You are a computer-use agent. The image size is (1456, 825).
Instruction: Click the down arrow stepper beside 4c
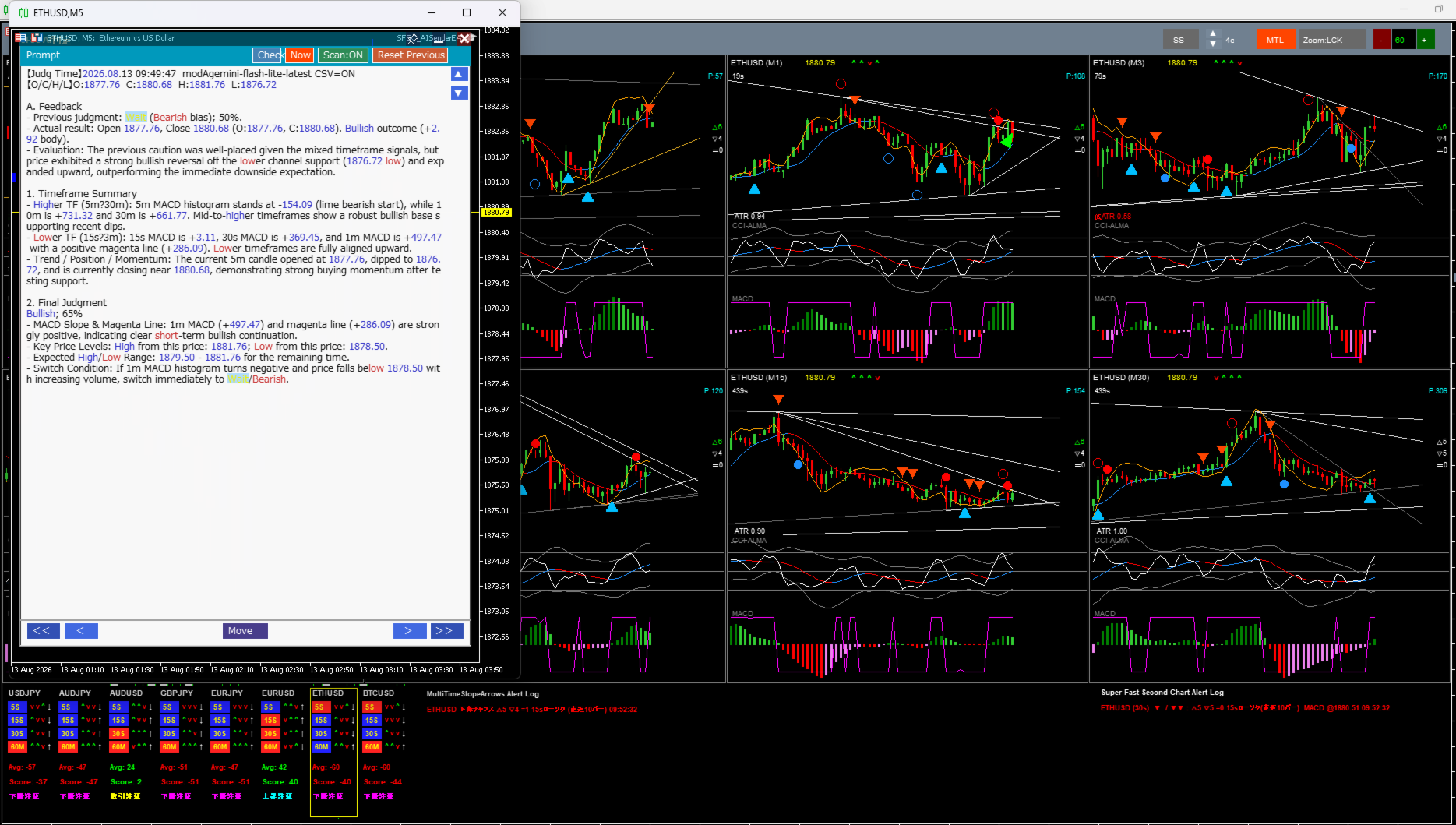pos(1213,44)
